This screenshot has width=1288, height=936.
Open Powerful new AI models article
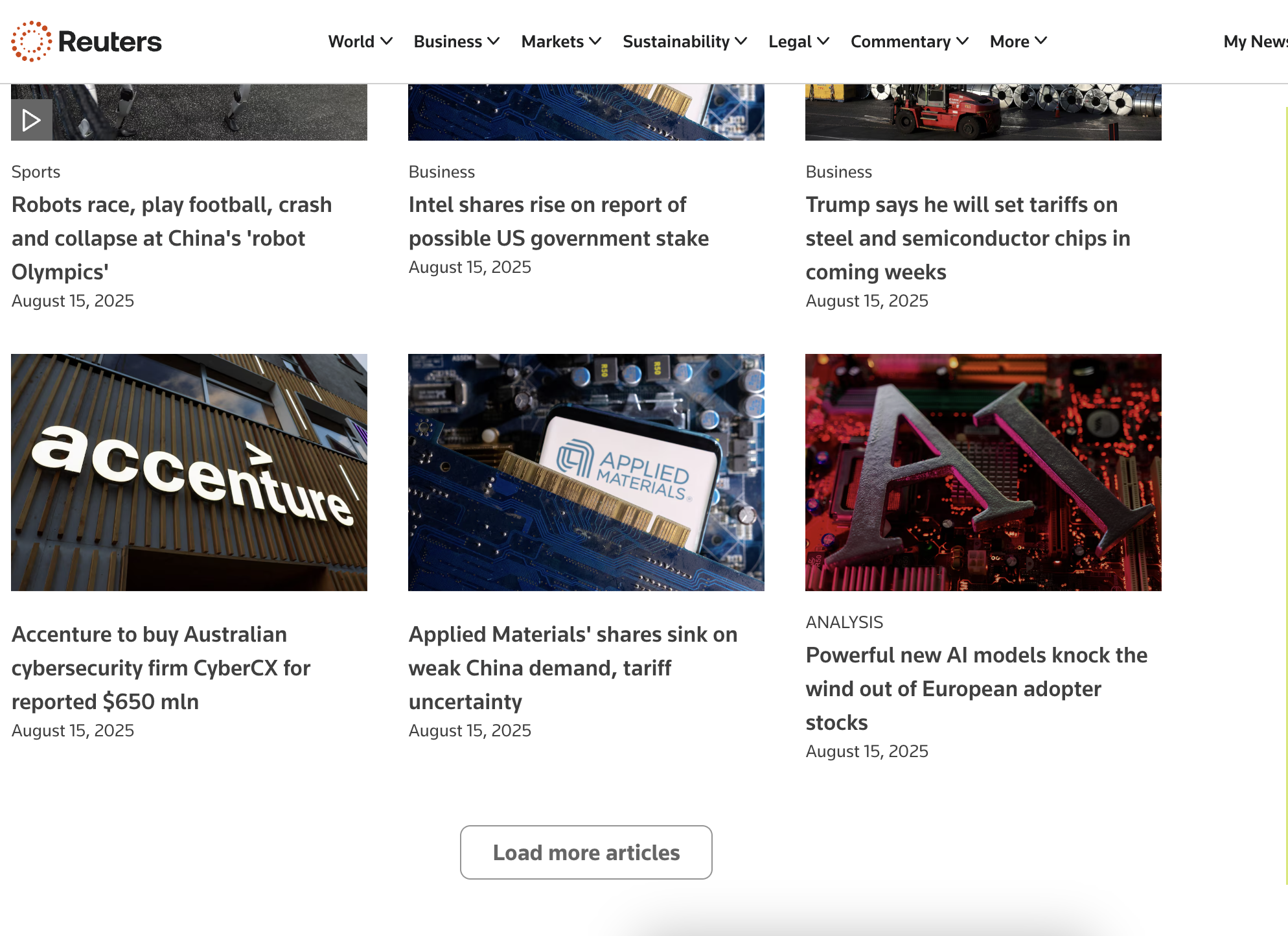[976, 688]
